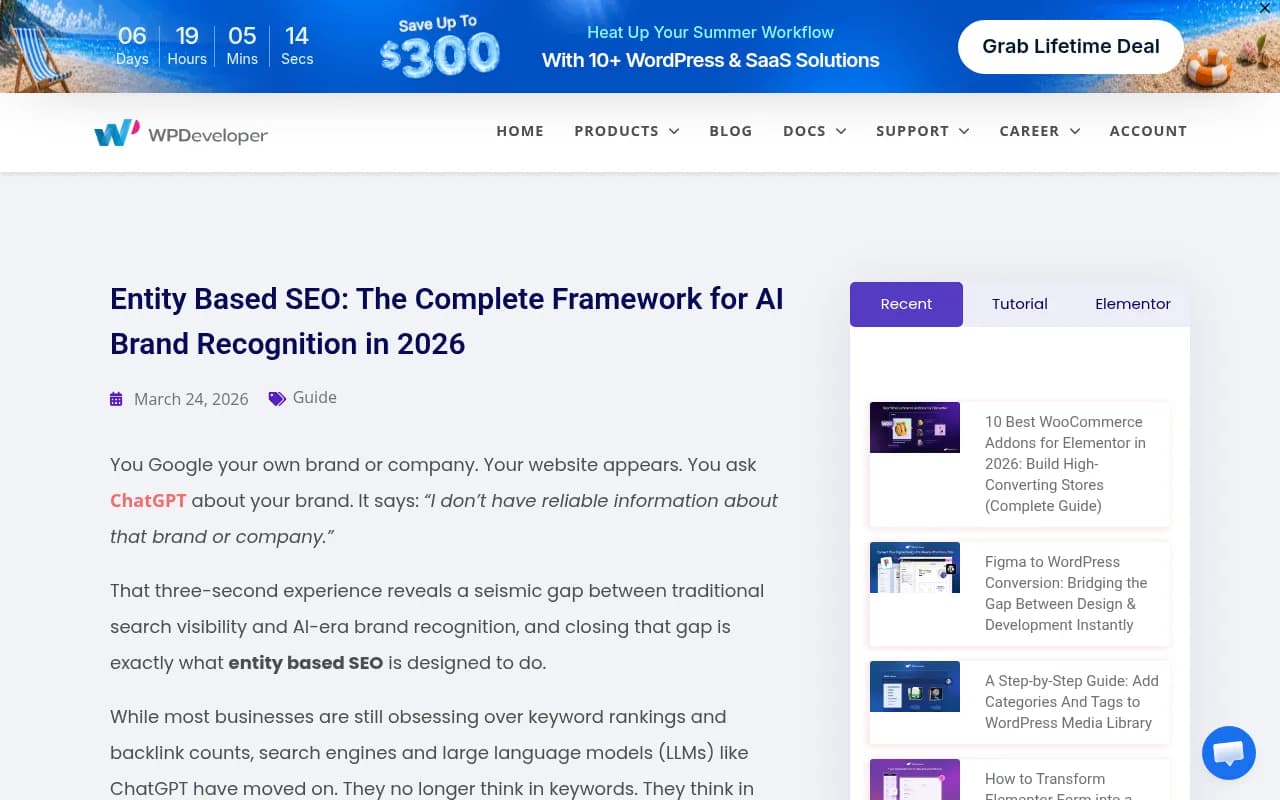1280x800 pixels.
Task: Open the Account menu item
Action: (x=1148, y=131)
